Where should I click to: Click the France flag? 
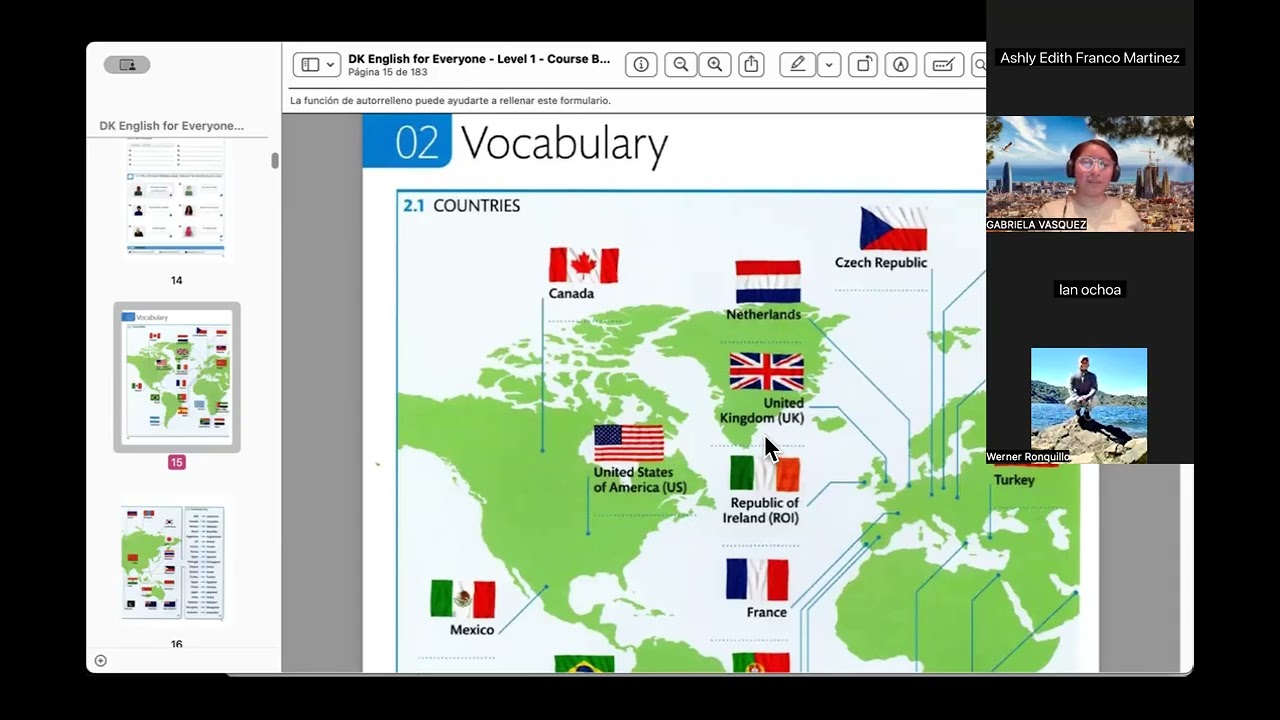click(757, 579)
